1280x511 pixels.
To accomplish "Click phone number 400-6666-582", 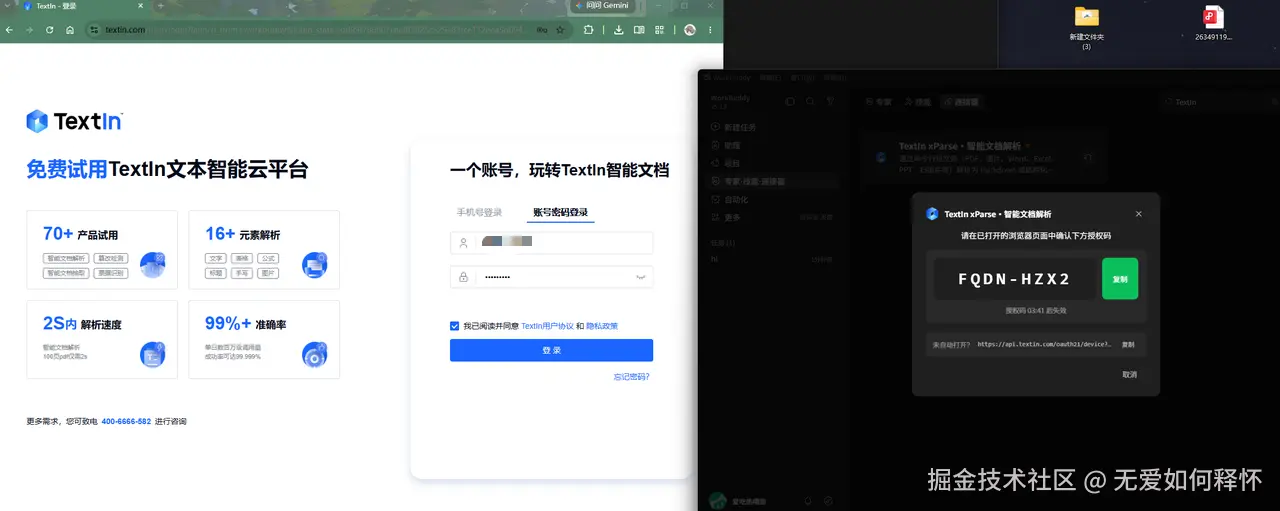I will pyautogui.click(x=126, y=421).
